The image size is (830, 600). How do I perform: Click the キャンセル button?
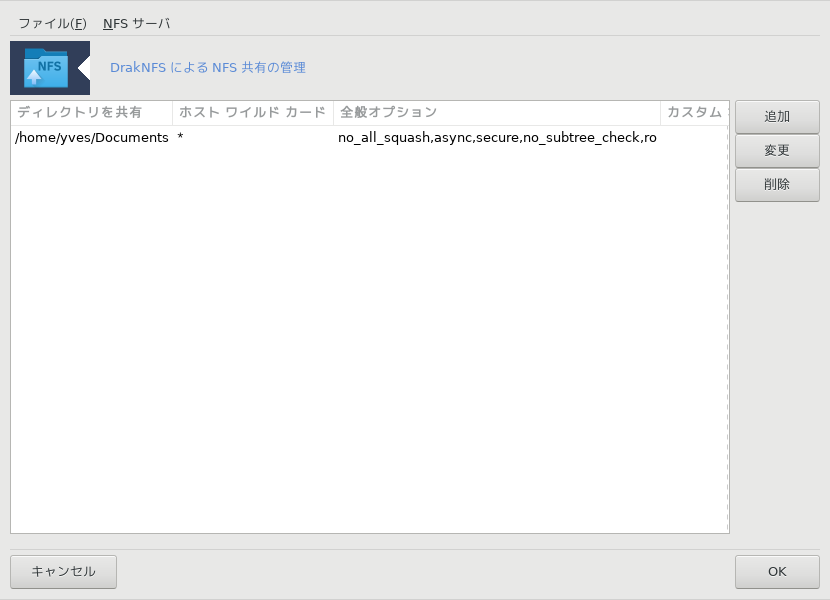64,571
